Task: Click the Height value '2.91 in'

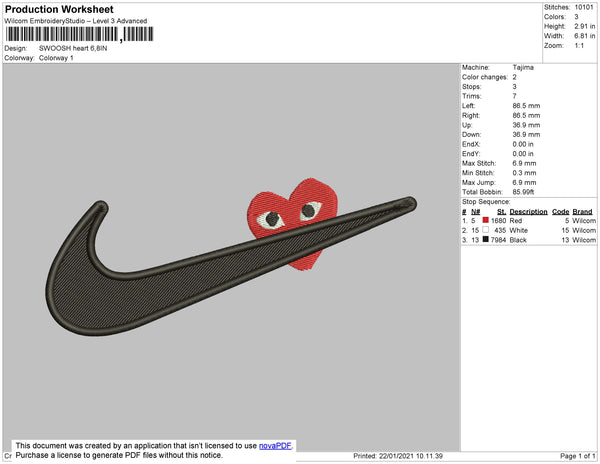Action: (585, 26)
